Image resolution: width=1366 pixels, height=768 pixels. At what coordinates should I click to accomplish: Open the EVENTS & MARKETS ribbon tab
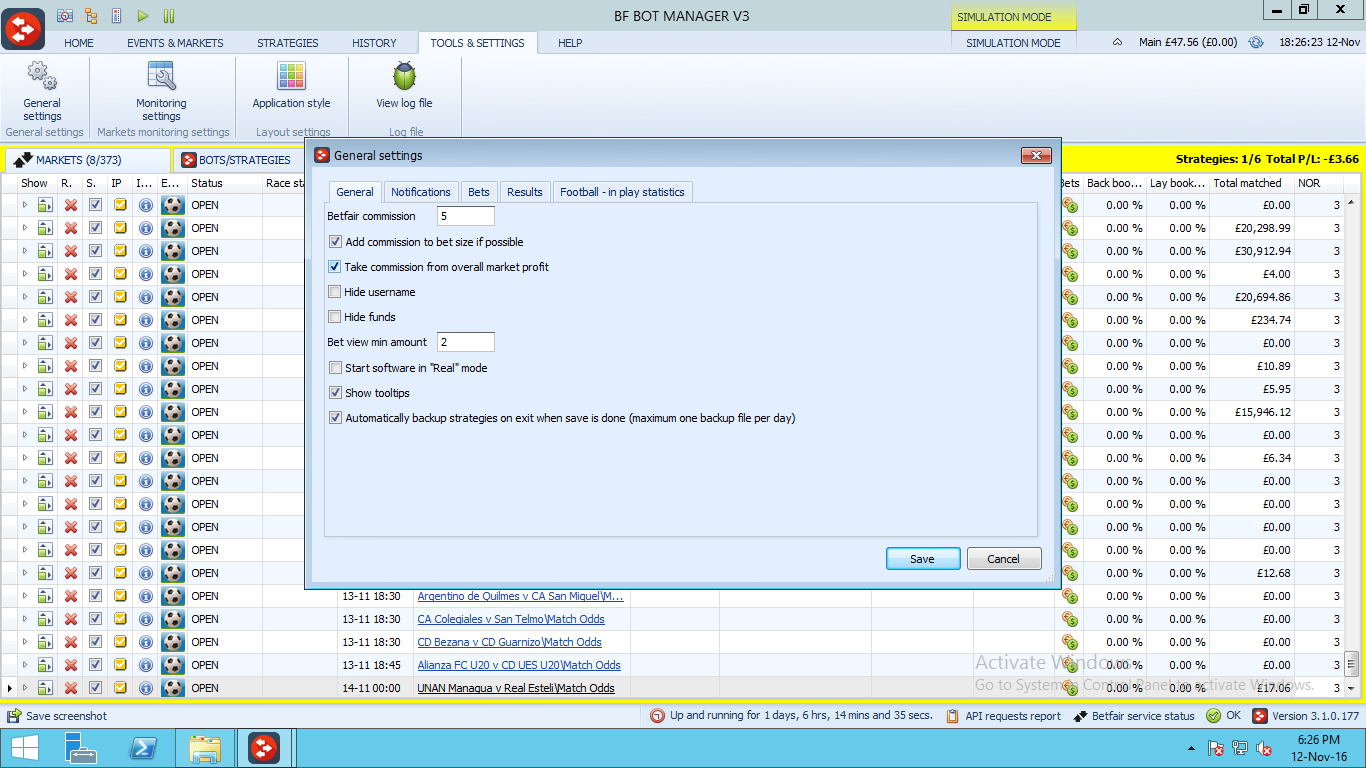click(x=175, y=43)
